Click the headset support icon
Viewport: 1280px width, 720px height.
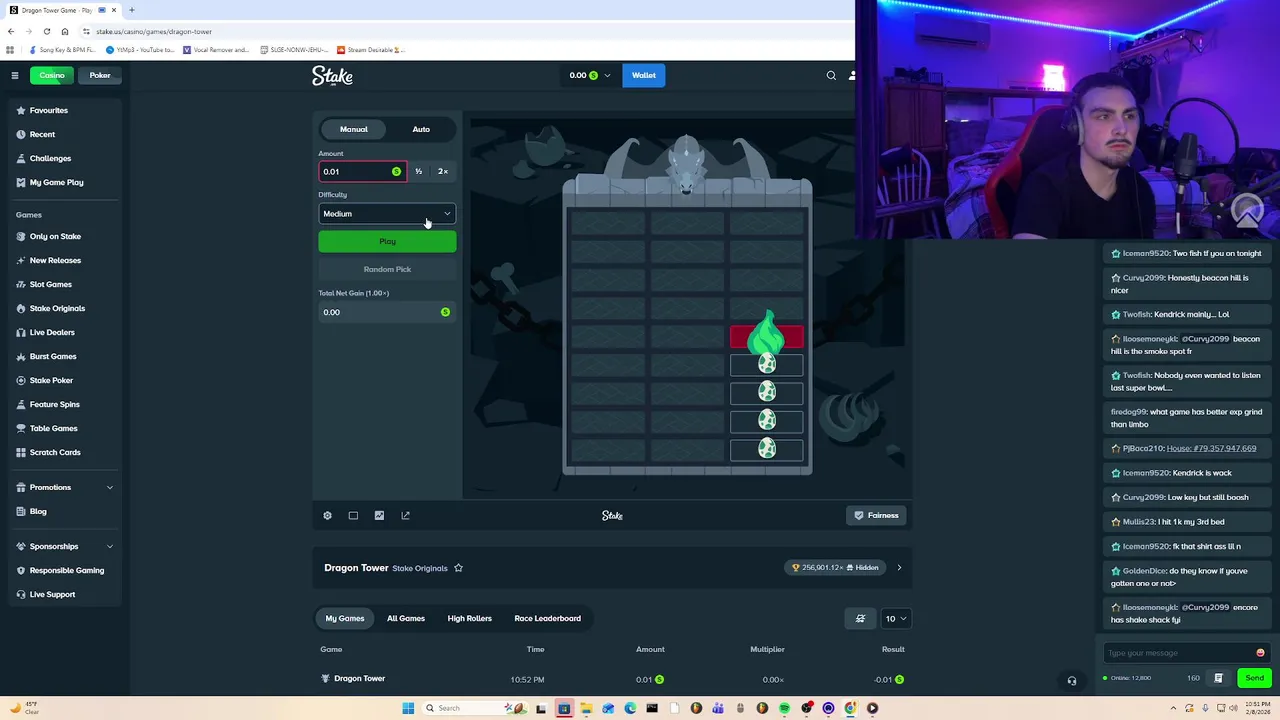point(1071,681)
